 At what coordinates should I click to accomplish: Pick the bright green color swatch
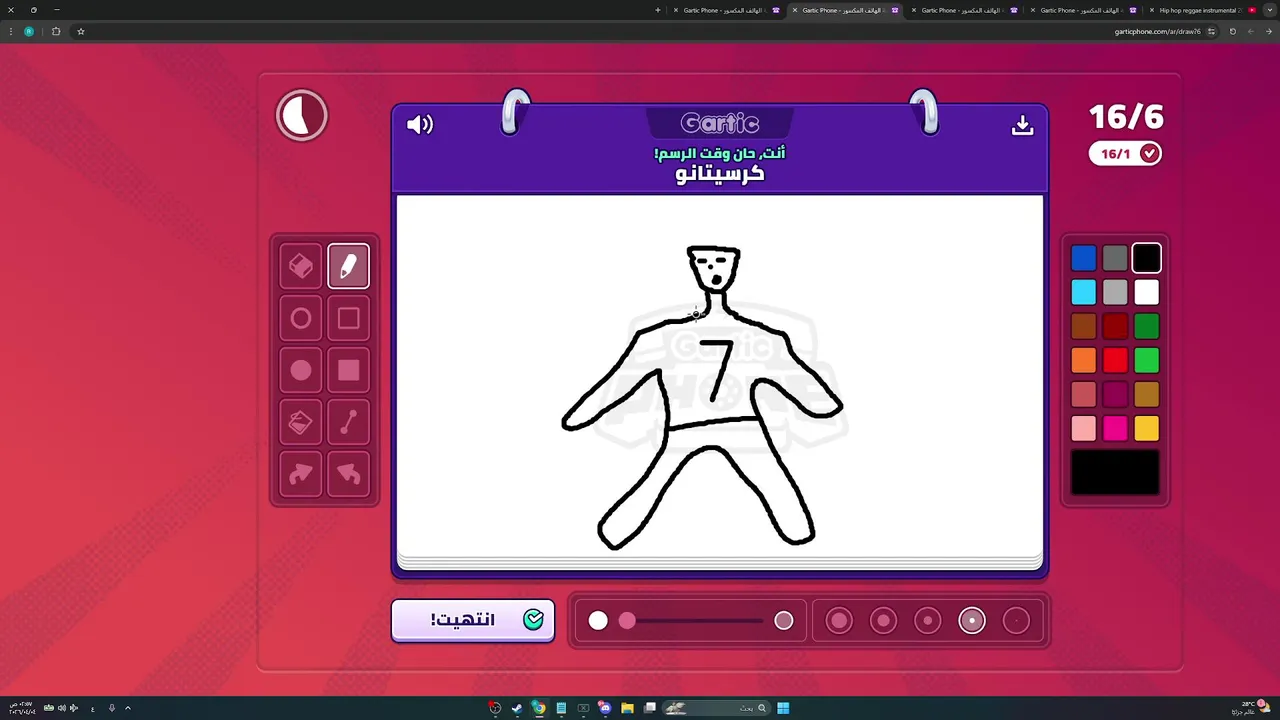click(1147, 360)
